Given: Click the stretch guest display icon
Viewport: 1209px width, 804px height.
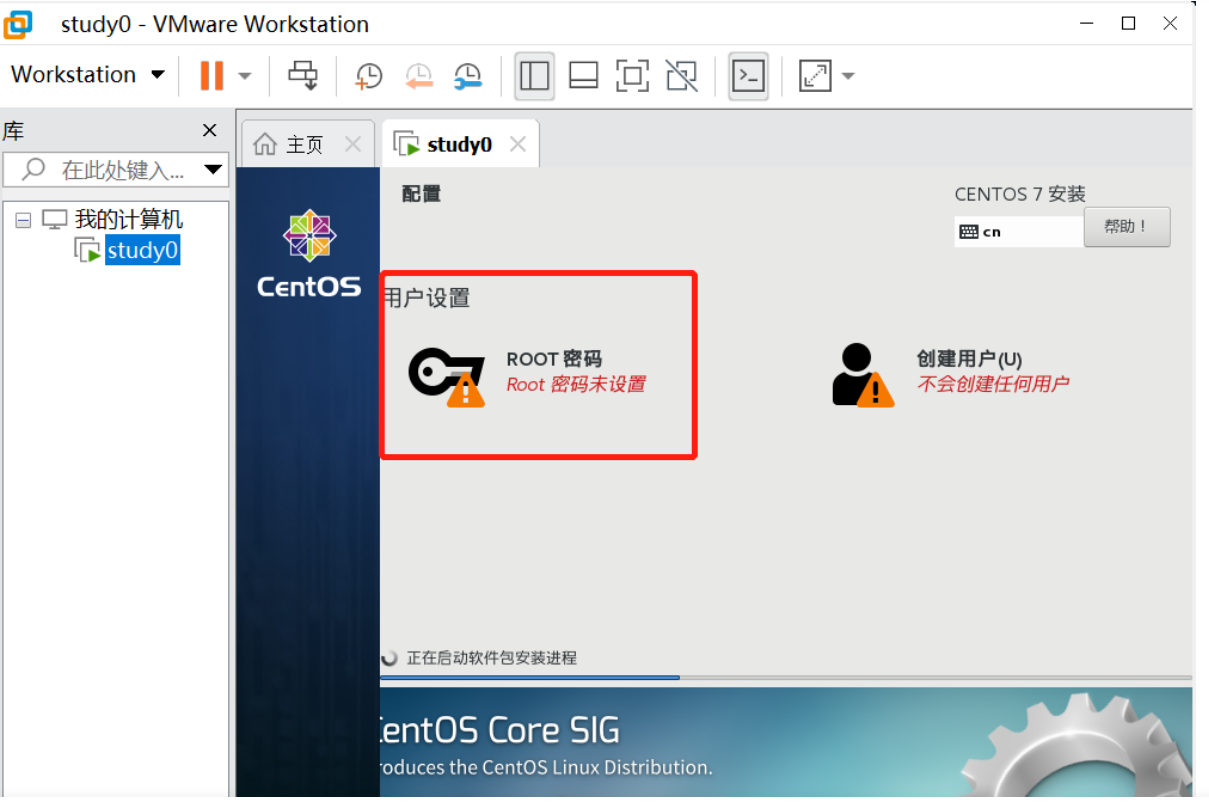Looking at the screenshot, I should 816,76.
